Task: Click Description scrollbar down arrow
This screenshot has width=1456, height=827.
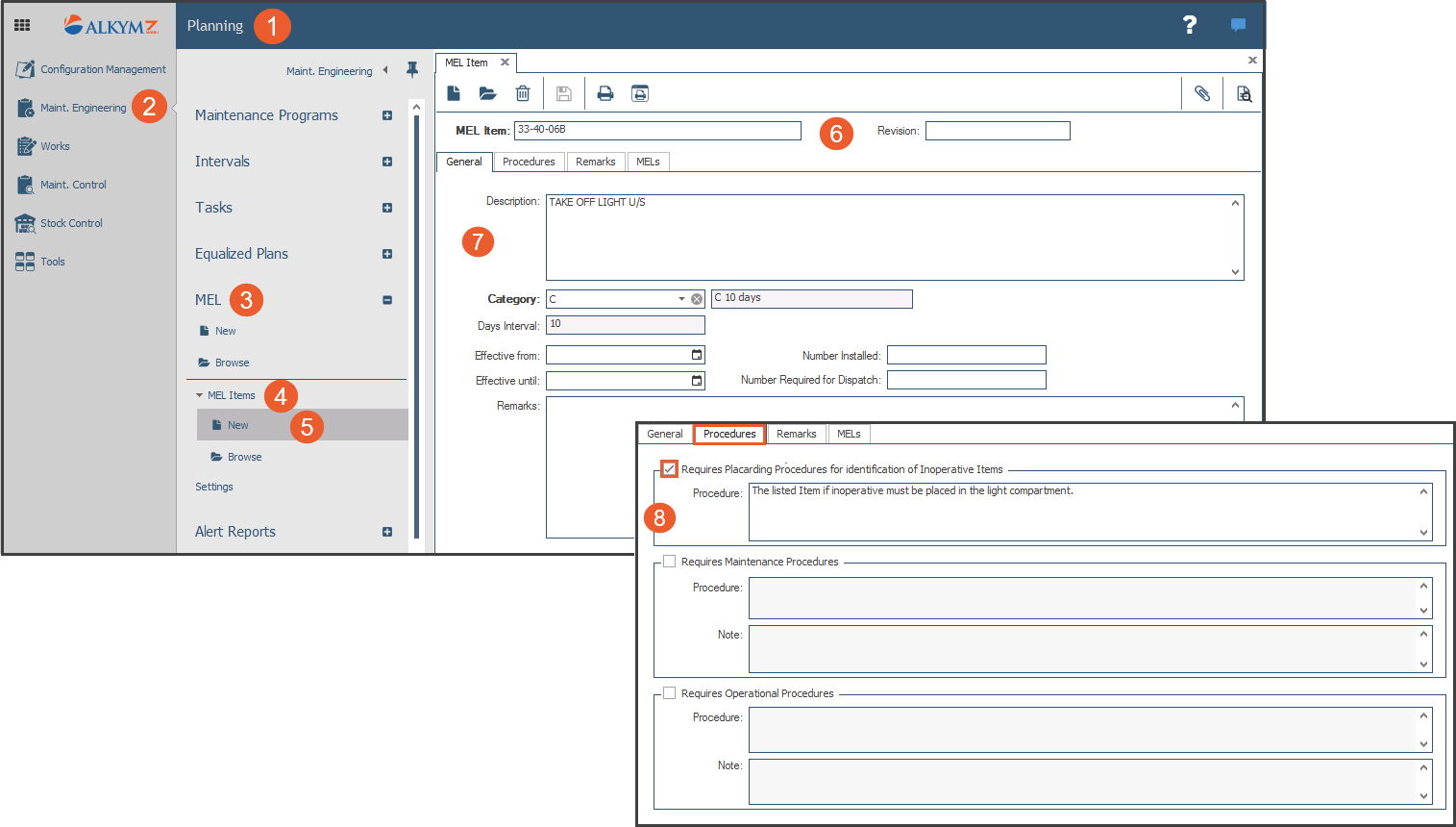Action: [x=1235, y=272]
